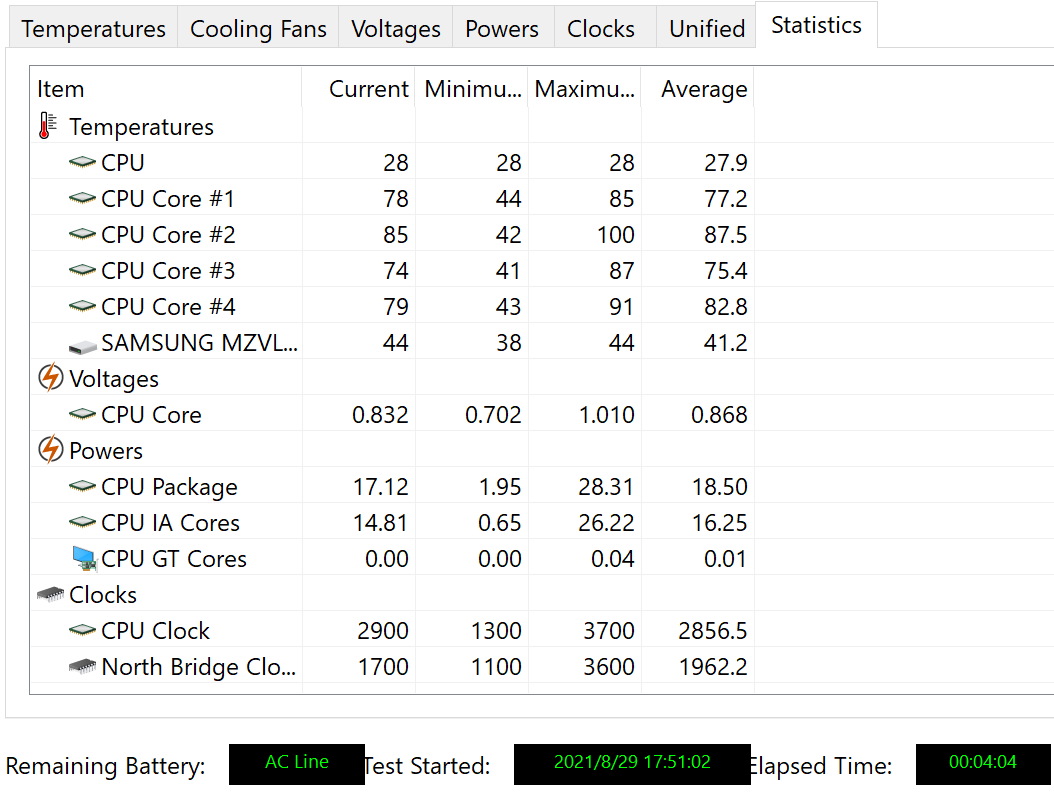Click the chip icon for CPU Core #3
This screenshot has width=1054, height=805.
(x=82, y=270)
